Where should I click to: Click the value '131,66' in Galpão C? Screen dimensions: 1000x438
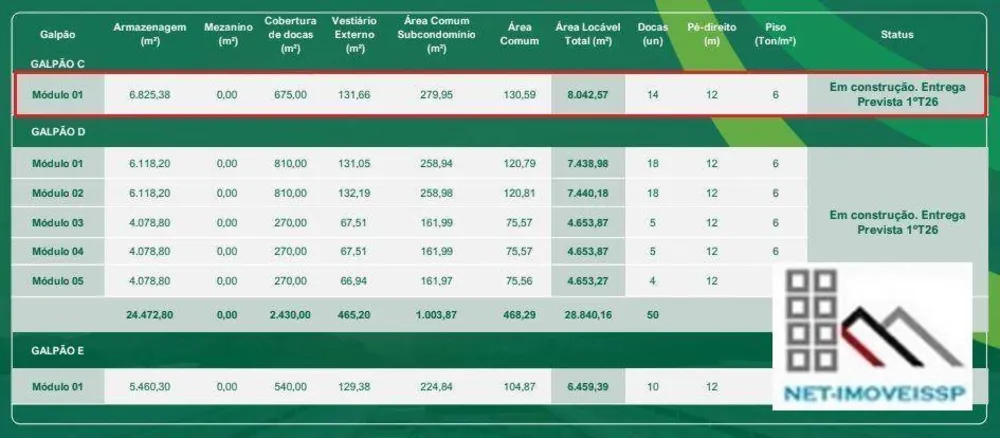click(354, 95)
